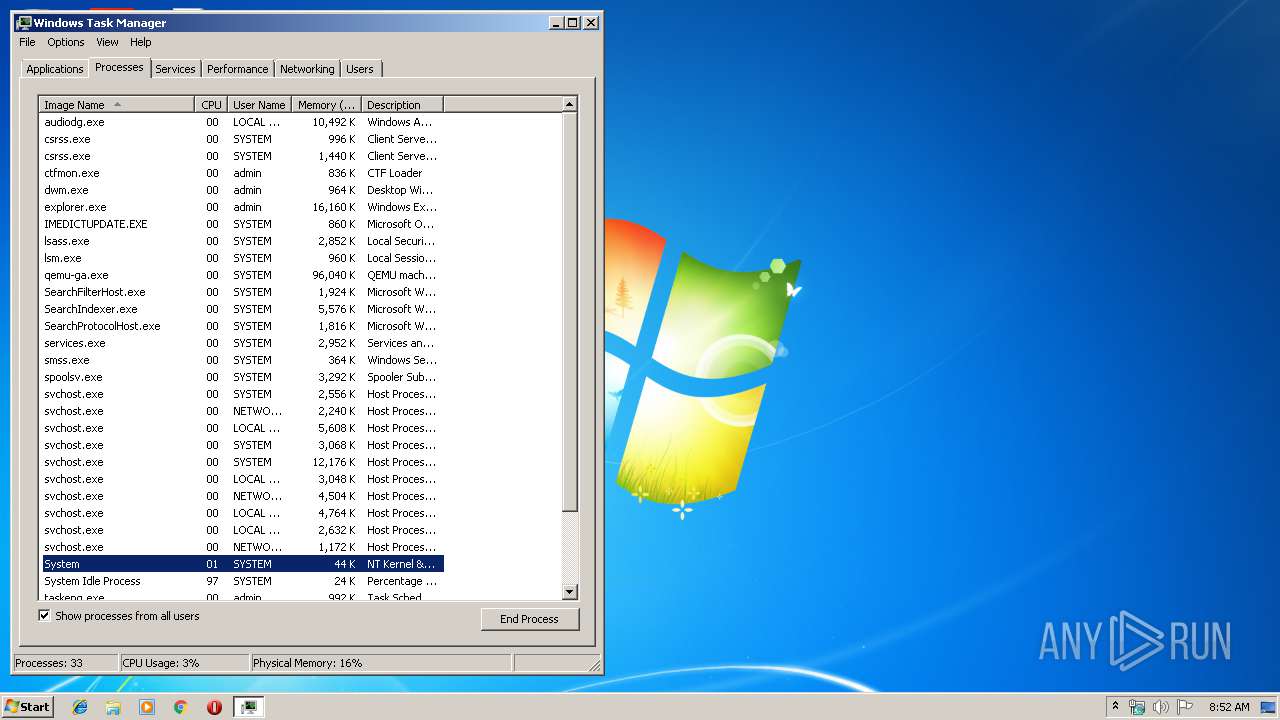Sort by the Description column header
The width and height of the screenshot is (1280, 720).
tap(402, 105)
